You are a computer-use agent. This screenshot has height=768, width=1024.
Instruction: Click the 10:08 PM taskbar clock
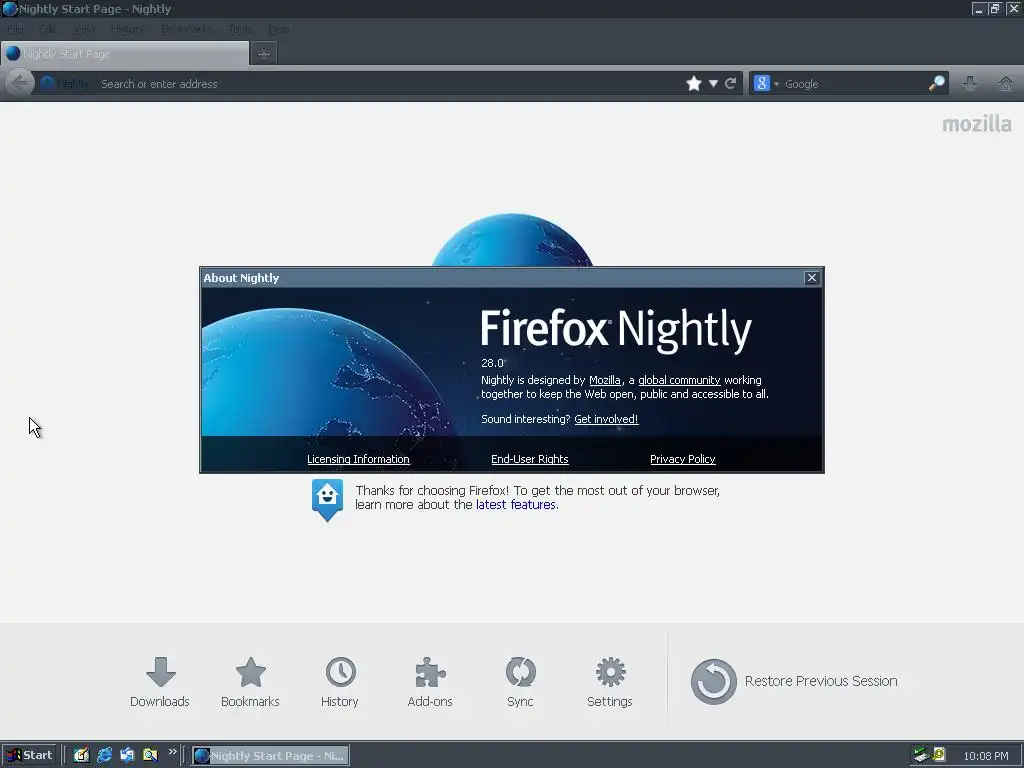point(985,756)
